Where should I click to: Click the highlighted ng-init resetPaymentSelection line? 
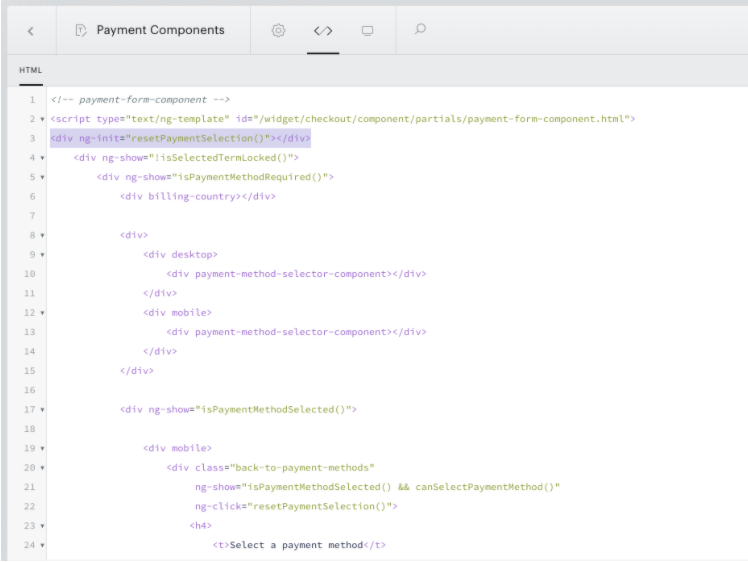pyautogui.click(x=180, y=138)
